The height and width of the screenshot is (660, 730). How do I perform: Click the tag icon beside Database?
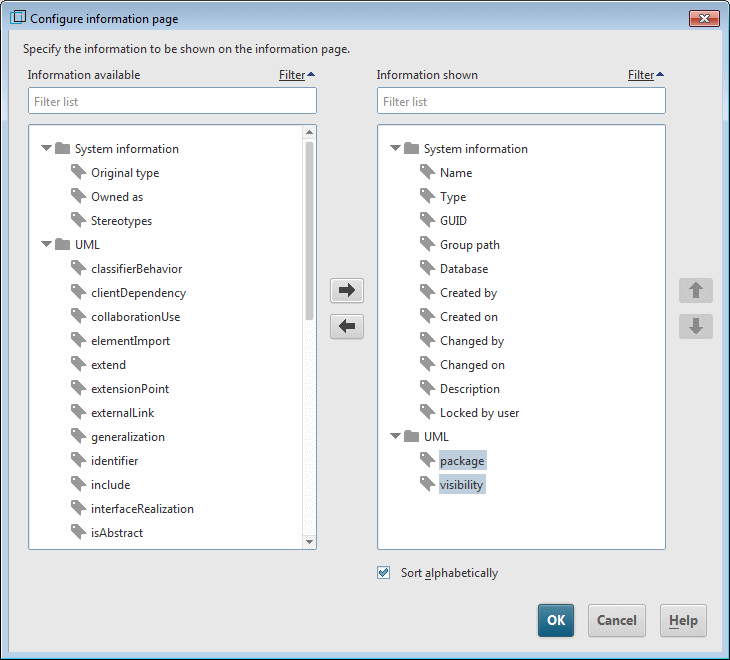[x=427, y=268]
